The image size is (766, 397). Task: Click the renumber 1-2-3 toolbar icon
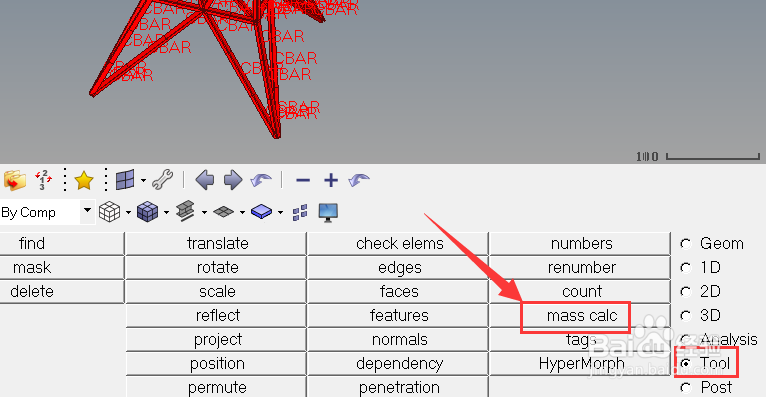click(x=43, y=180)
